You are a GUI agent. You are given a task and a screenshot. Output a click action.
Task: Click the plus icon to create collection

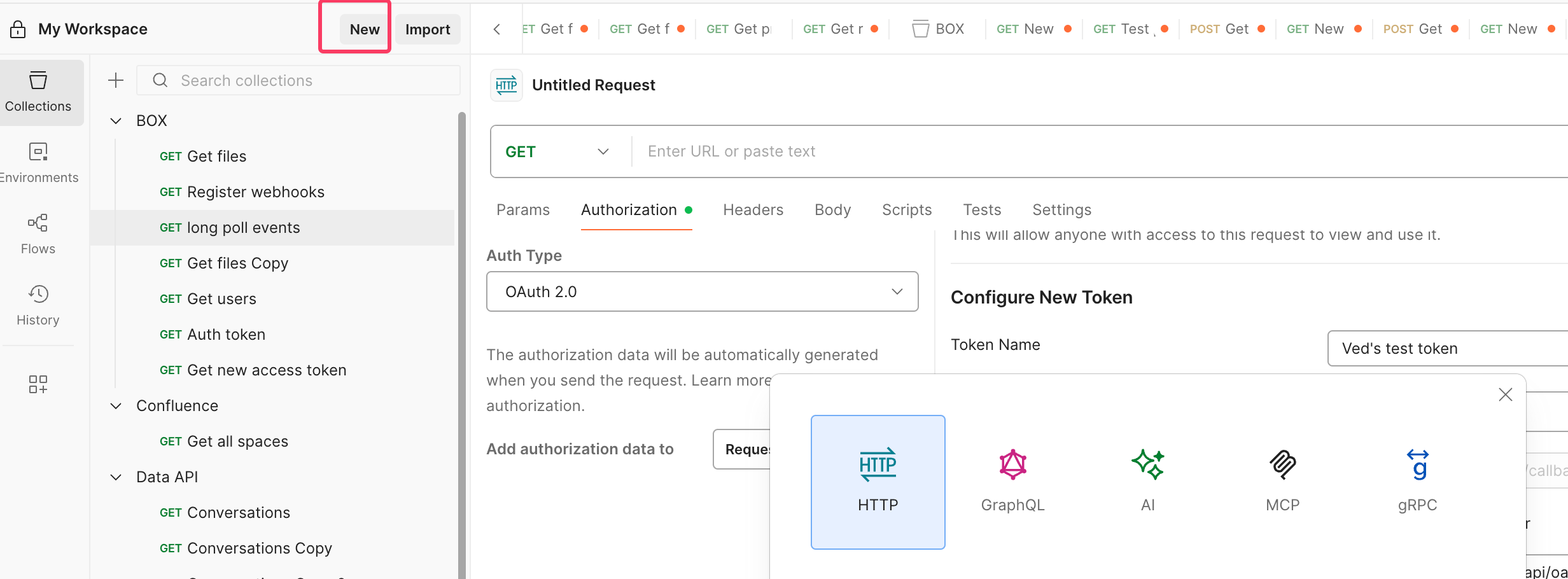pos(116,80)
